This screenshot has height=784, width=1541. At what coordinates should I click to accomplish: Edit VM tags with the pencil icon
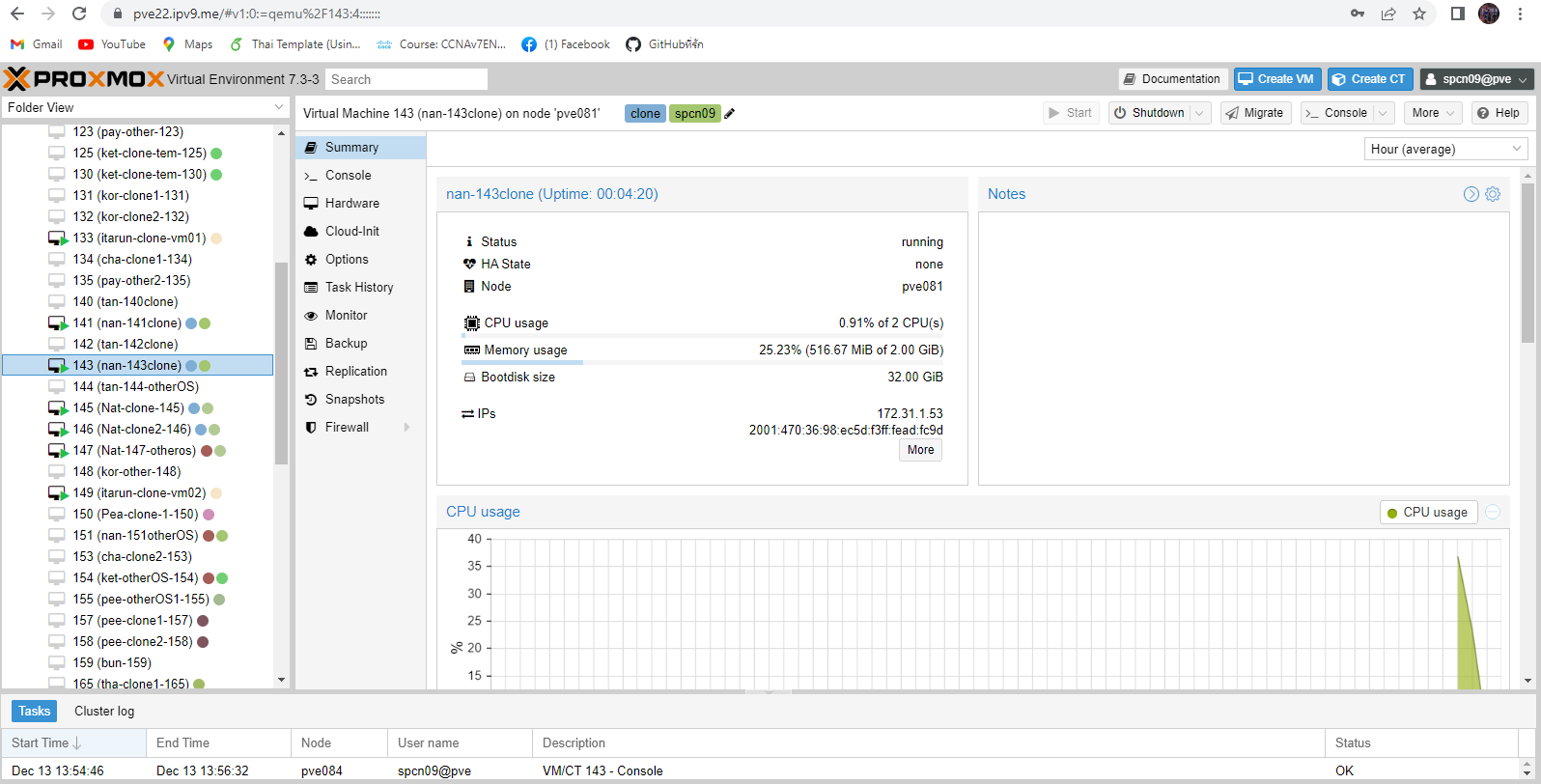(x=730, y=114)
